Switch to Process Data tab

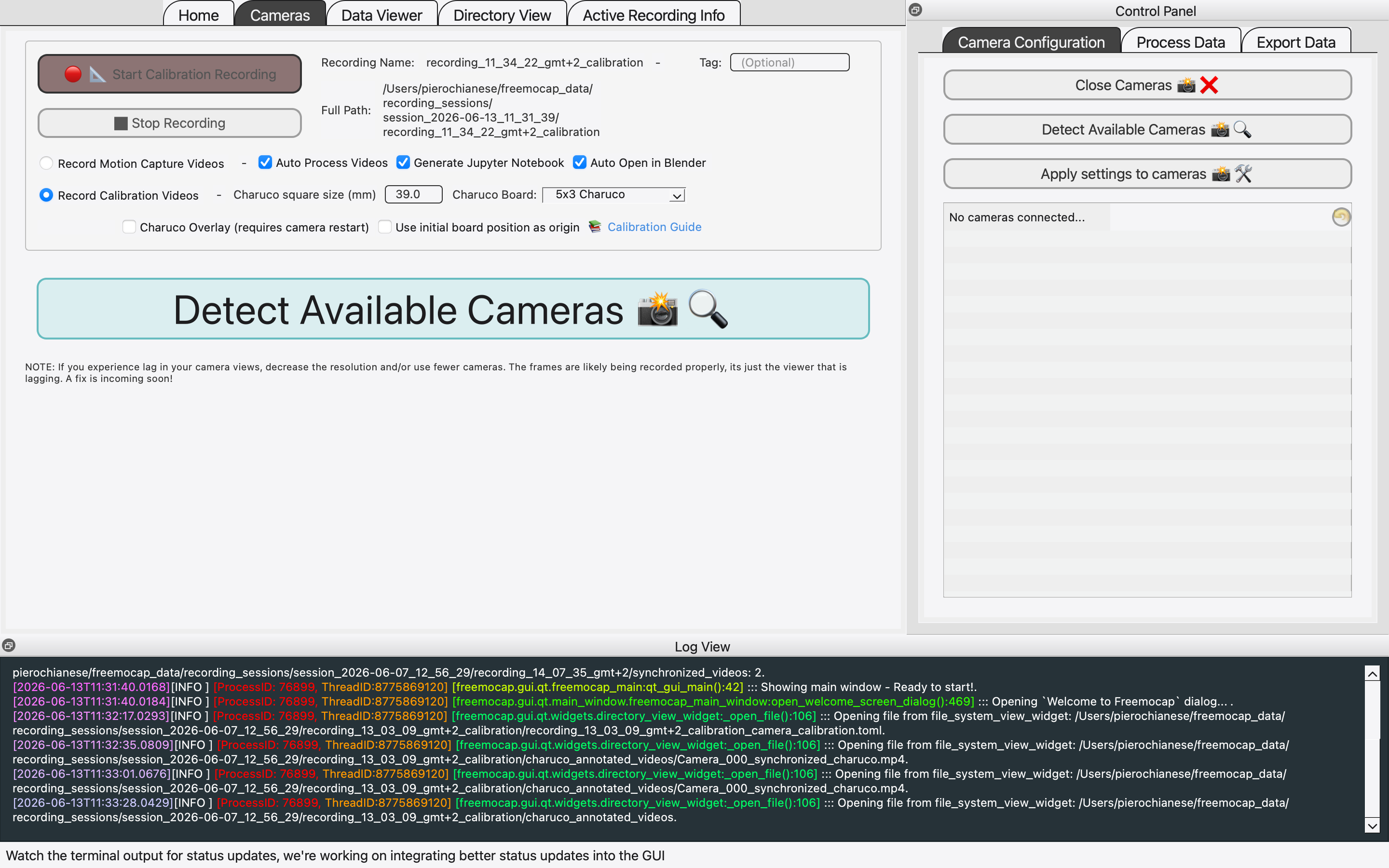1181,42
